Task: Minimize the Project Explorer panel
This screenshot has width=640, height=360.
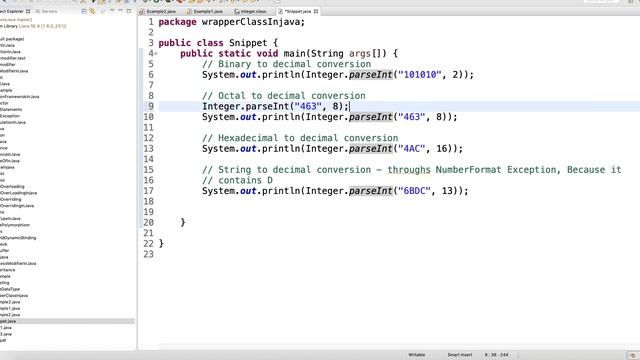Action: click(x=120, y=11)
